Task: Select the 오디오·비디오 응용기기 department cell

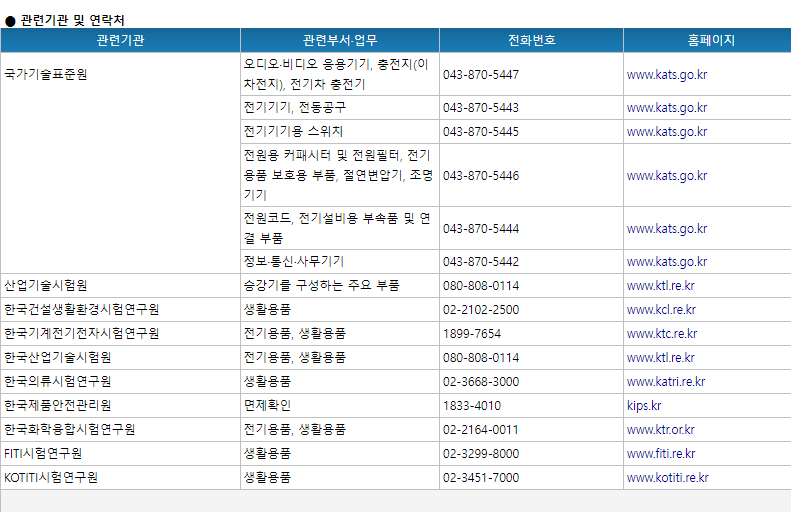Action: click(x=340, y=74)
